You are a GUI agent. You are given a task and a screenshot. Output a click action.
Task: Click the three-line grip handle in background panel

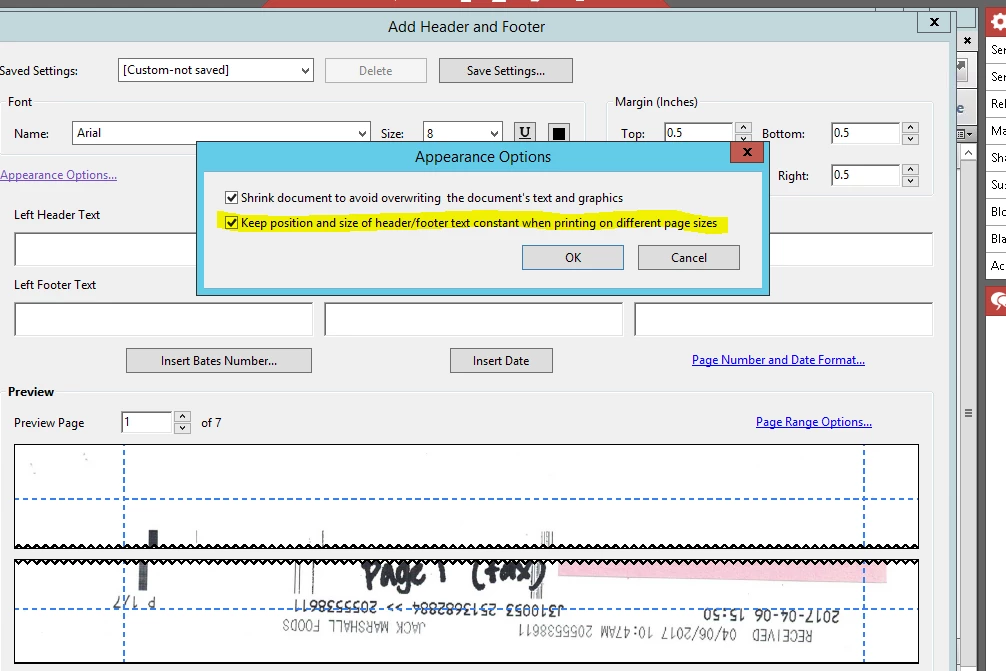(968, 413)
